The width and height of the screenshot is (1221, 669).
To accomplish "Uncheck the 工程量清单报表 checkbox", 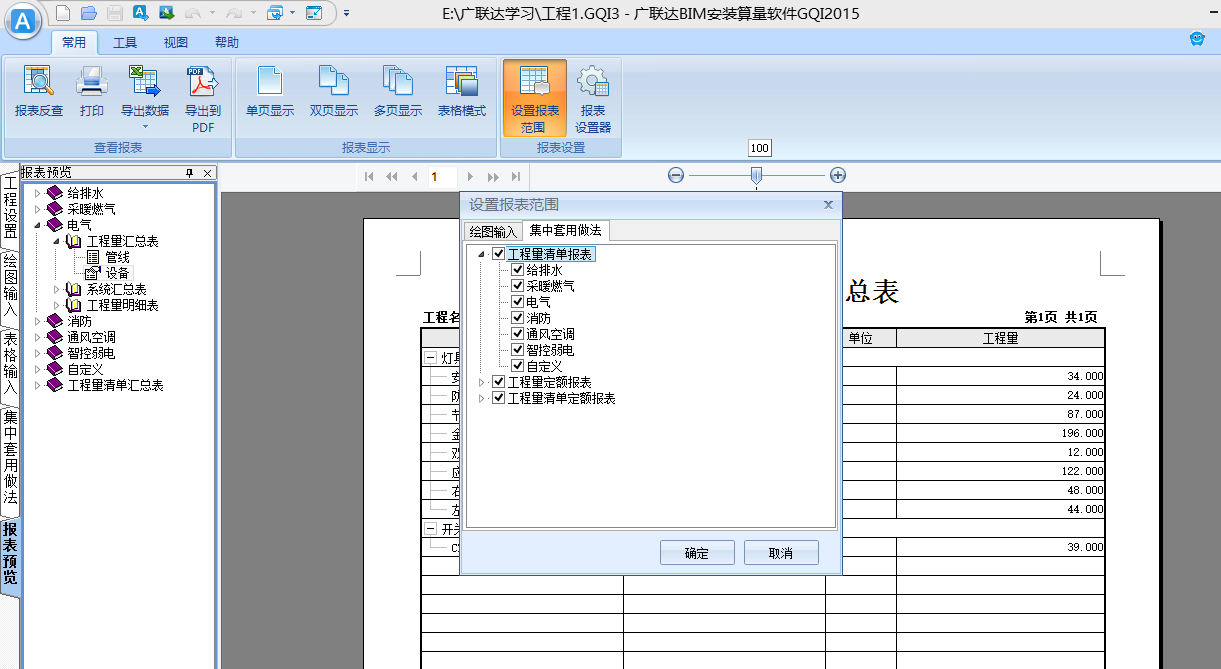I will 498,254.
